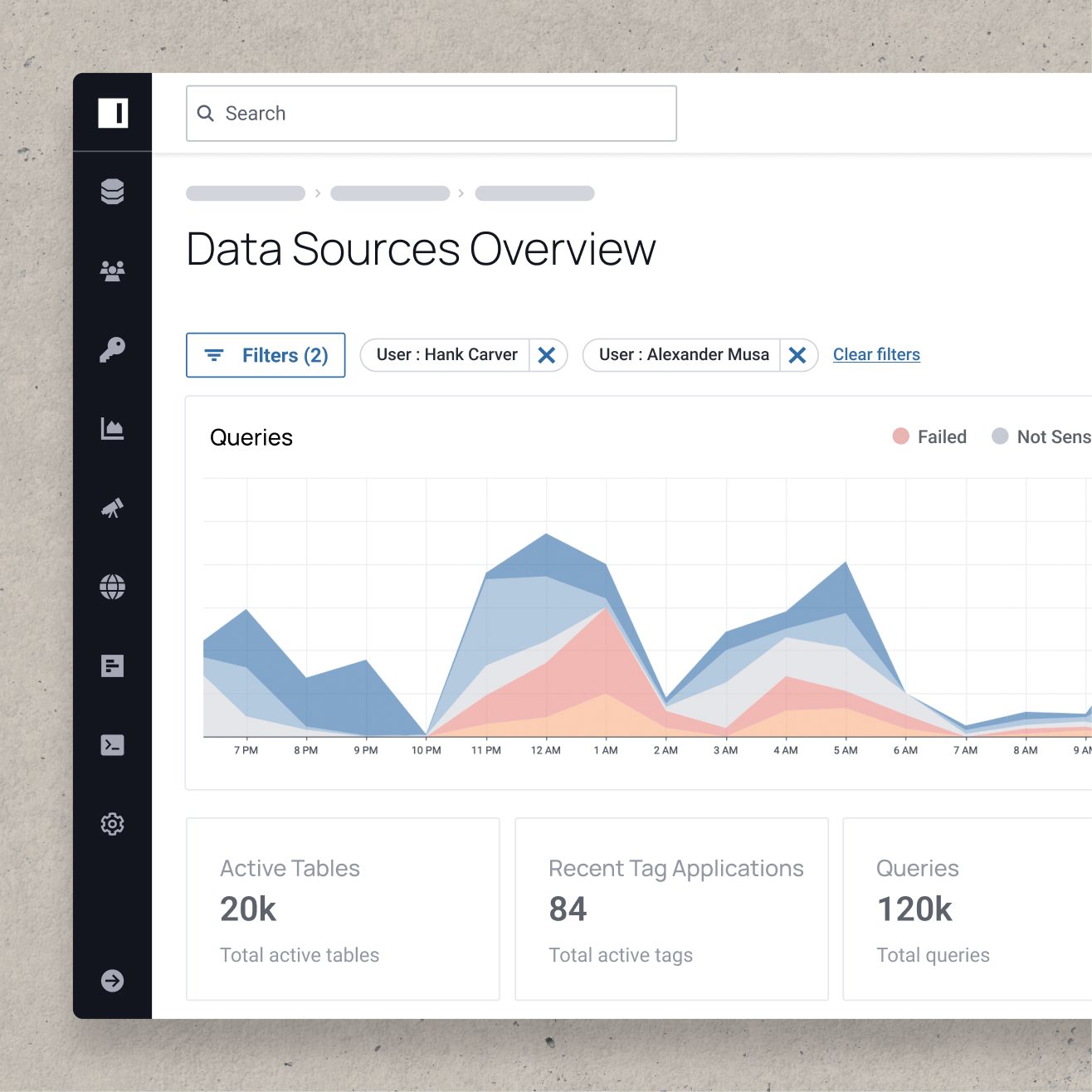The width and height of the screenshot is (1092, 1092).
Task: Open the area chart analytics icon
Action: click(x=113, y=429)
